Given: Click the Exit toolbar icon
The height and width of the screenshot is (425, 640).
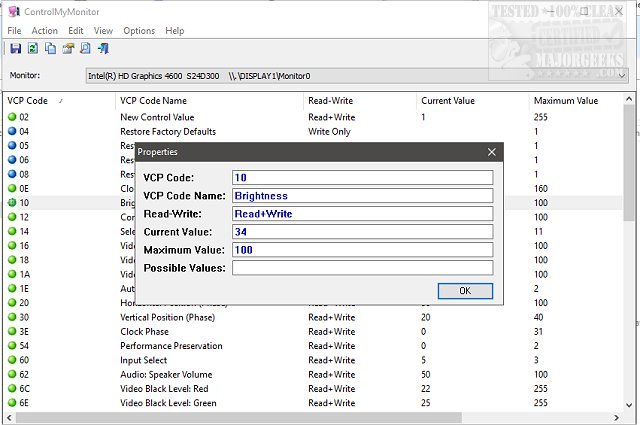Looking at the screenshot, I should pyautogui.click(x=103, y=48).
